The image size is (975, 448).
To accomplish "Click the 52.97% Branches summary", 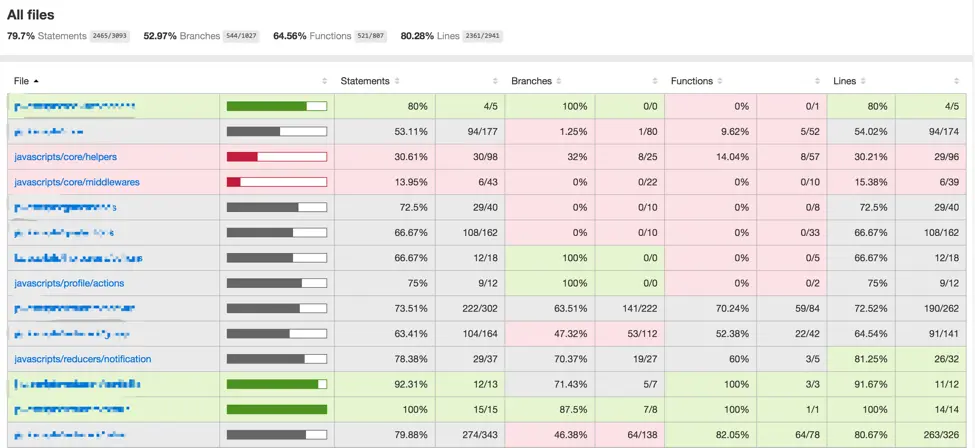I will [182, 36].
